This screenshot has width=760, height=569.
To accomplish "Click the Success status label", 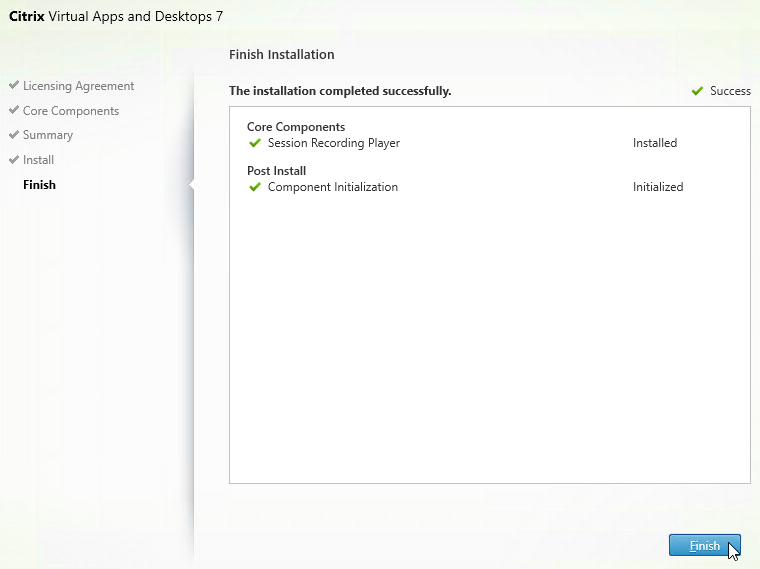I will (x=730, y=91).
